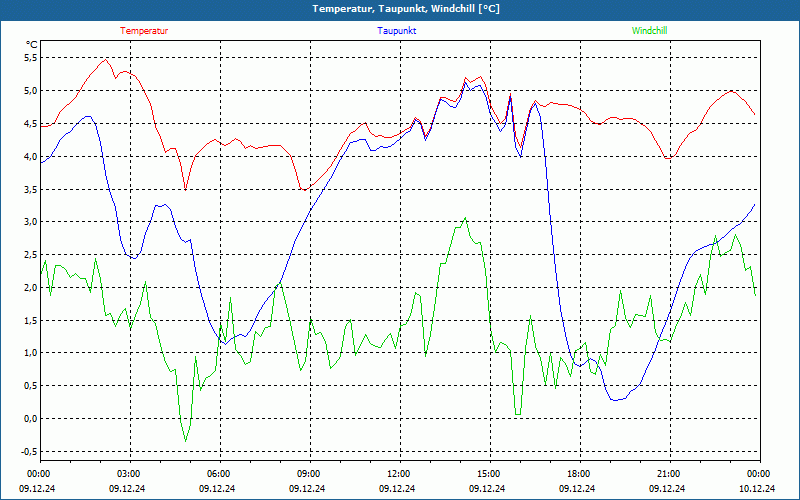The width and height of the screenshot is (800, 500).
Task: Click the 5,5 y-axis value
Action: (31, 58)
